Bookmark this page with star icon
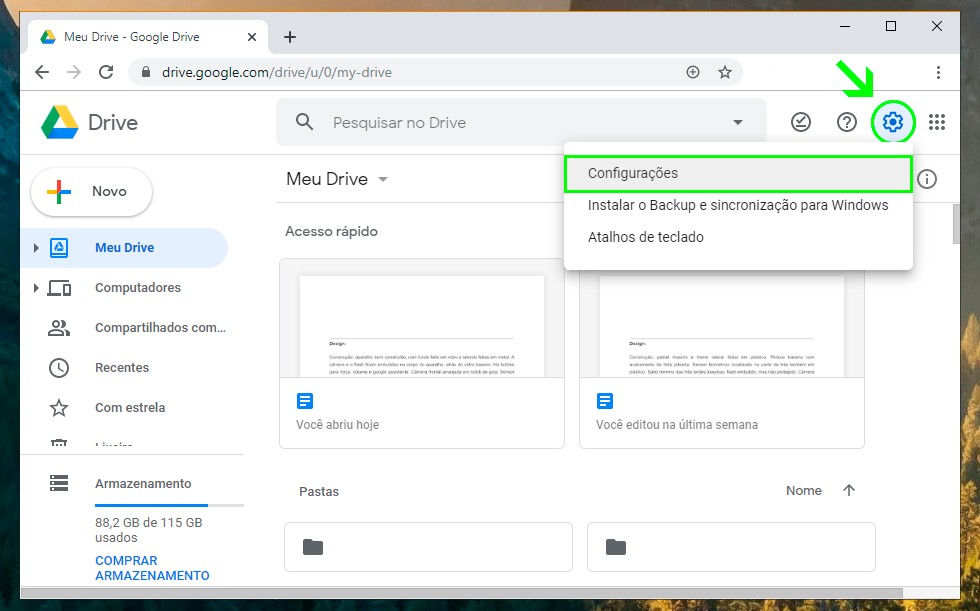This screenshot has width=980, height=611. (725, 72)
